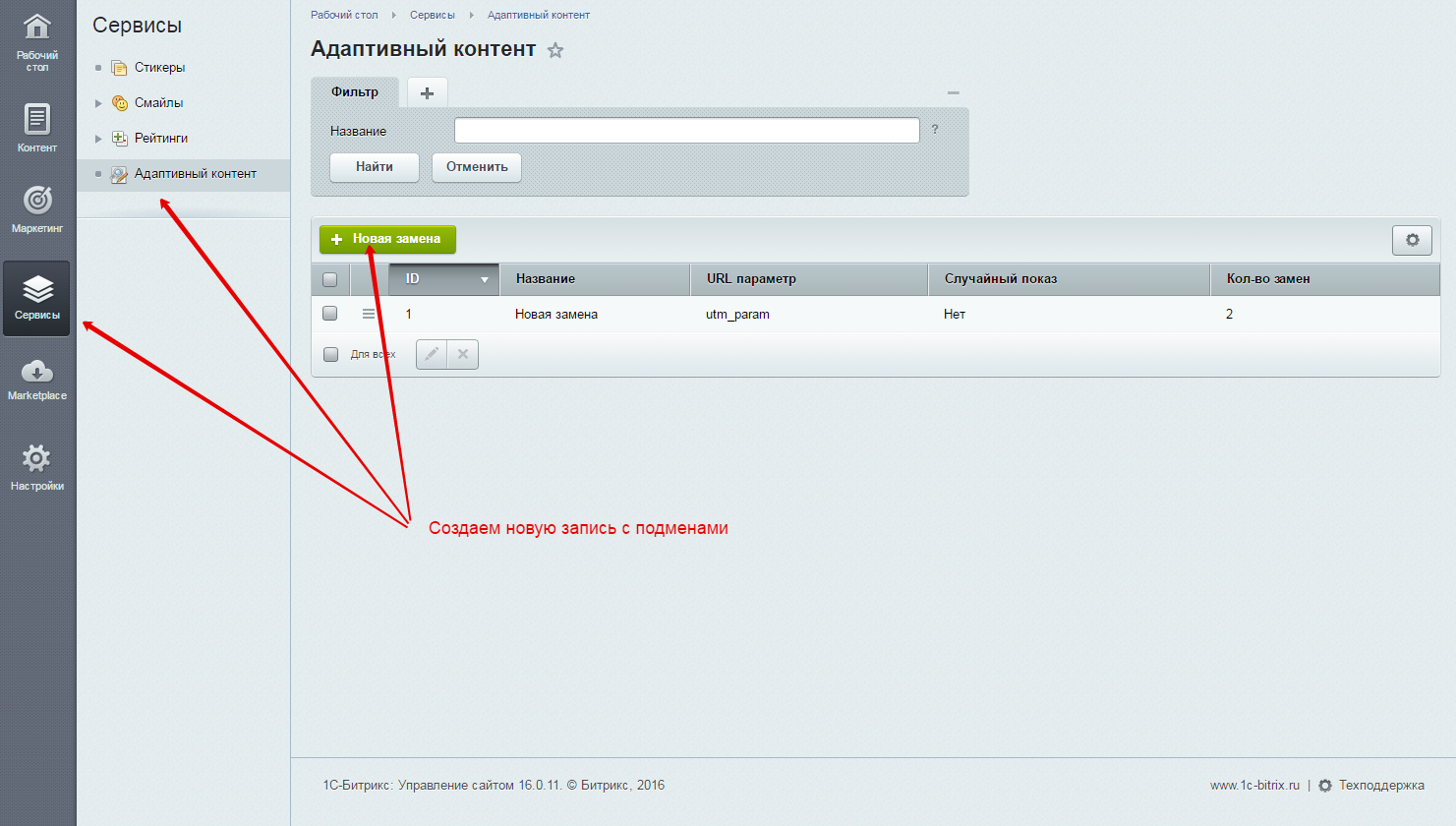Collapse the filter panel with minus

click(x=953, y=92)
